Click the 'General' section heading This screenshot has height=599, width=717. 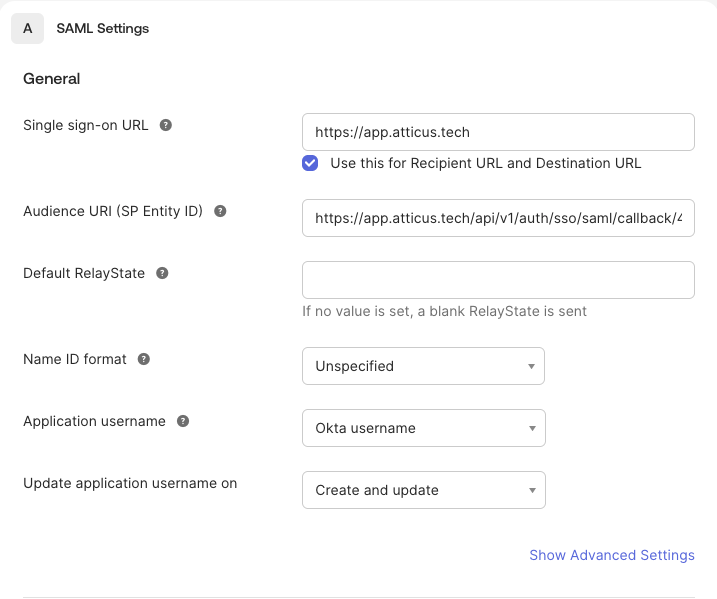(52, 79)
